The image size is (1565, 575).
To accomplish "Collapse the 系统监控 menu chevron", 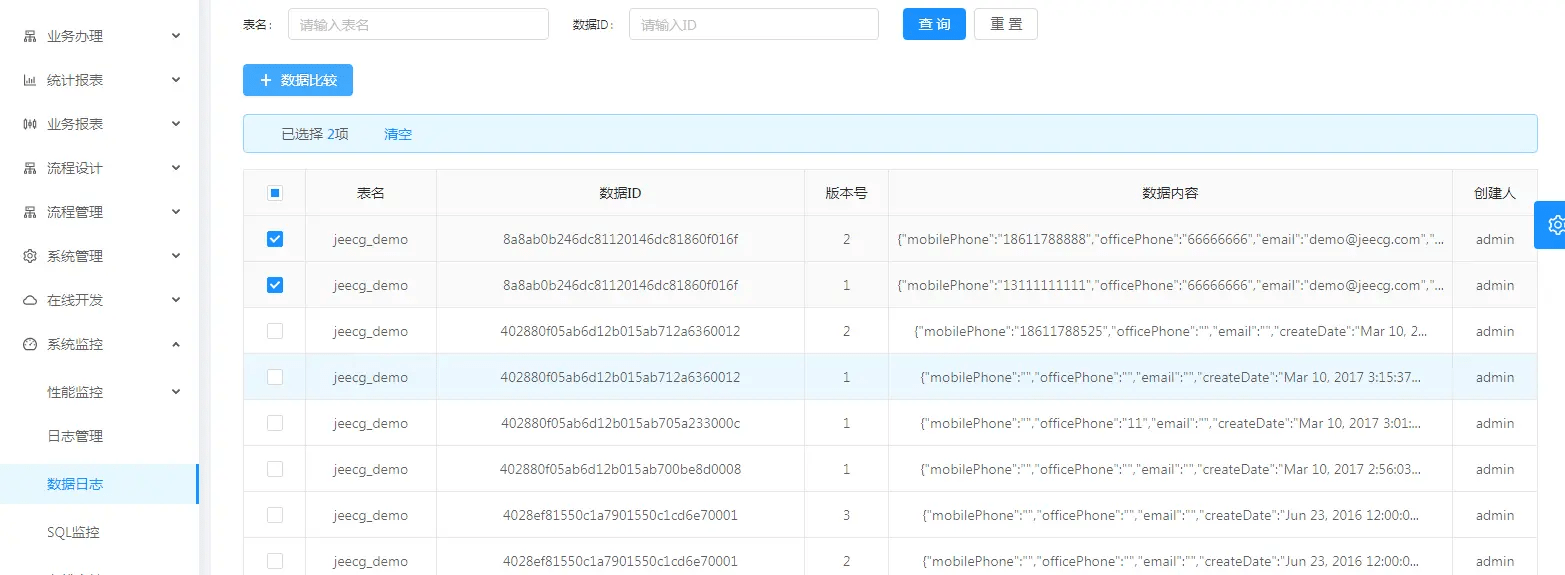I will pos(176,344).
